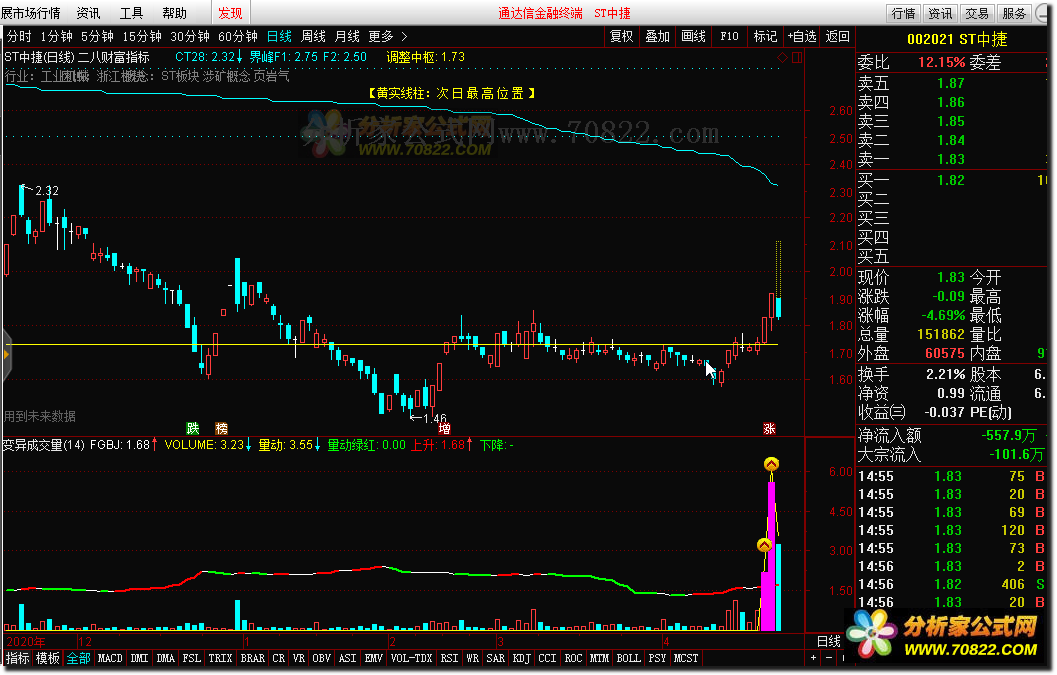The image size is (1057, 675).
Task: Select the BRAR indicator
Action: tap(253, 658)
